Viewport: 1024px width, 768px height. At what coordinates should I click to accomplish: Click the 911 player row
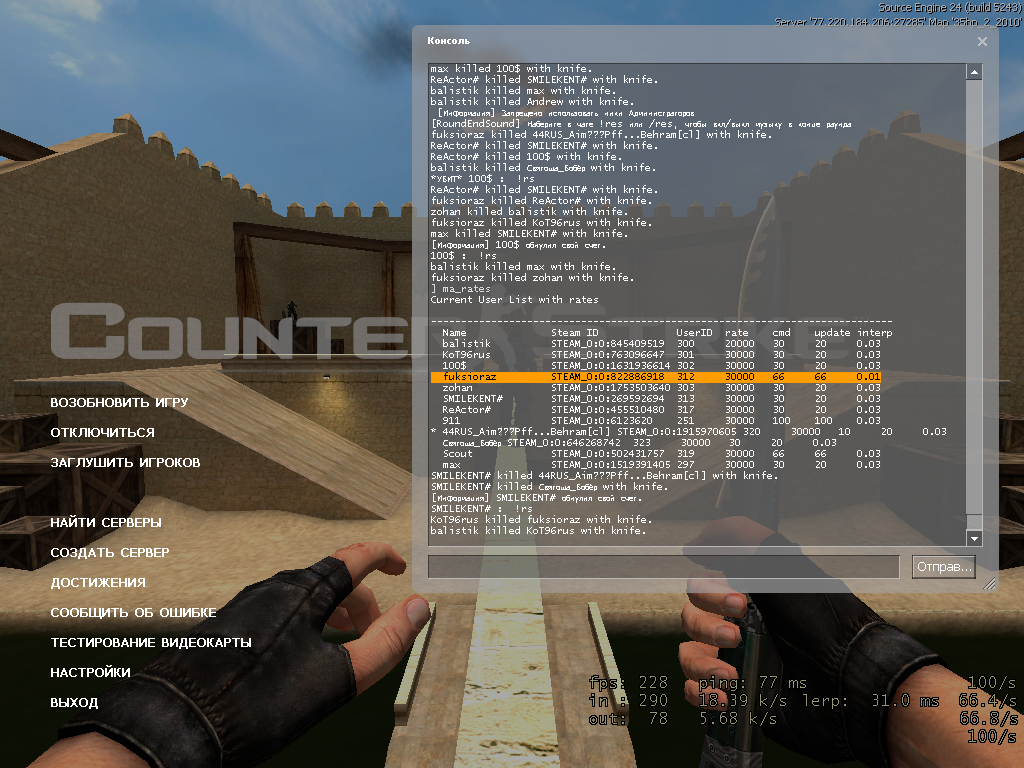click(661, 421)
